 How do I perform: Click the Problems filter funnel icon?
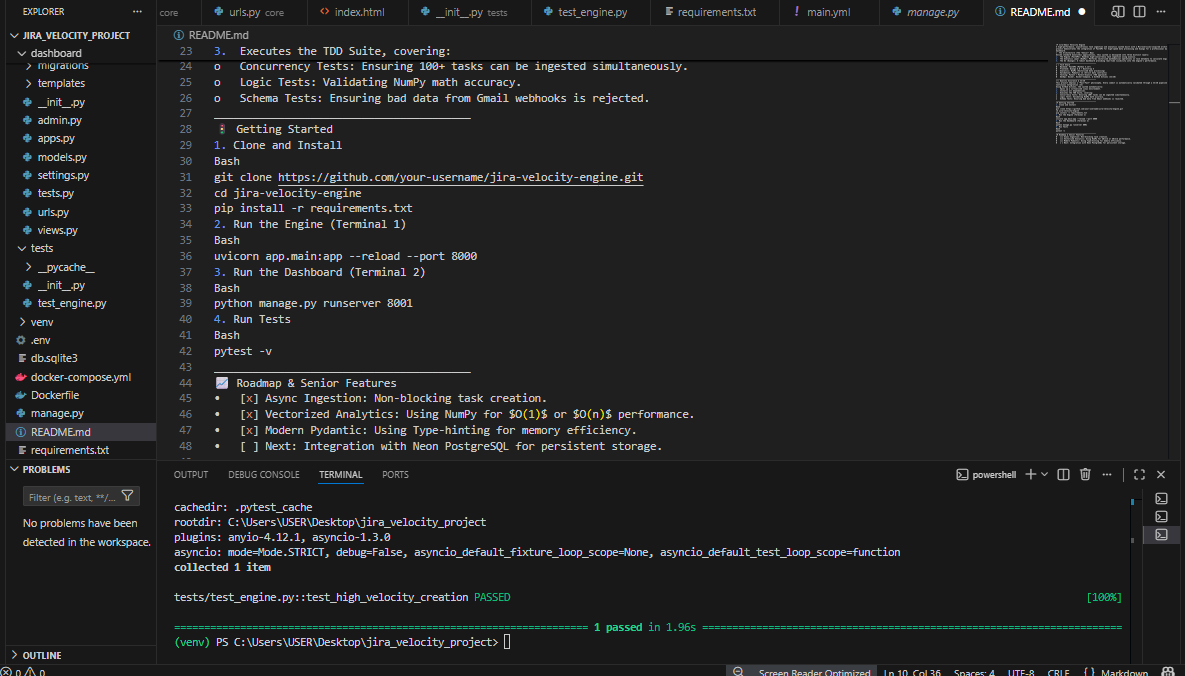pos(128,496)
